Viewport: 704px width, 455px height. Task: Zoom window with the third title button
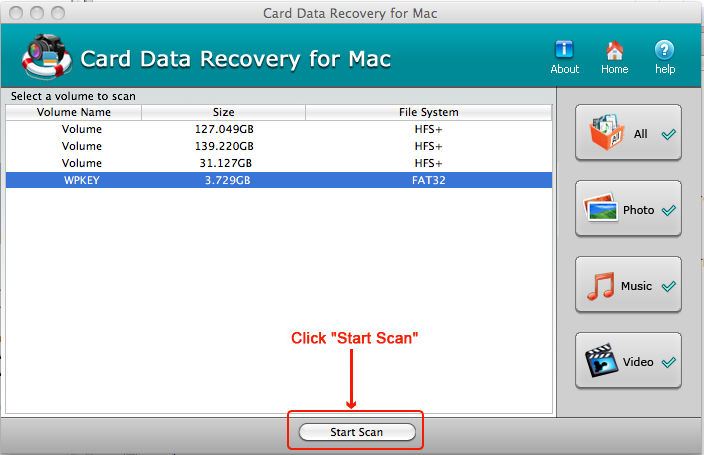click(x=57, y=13)
